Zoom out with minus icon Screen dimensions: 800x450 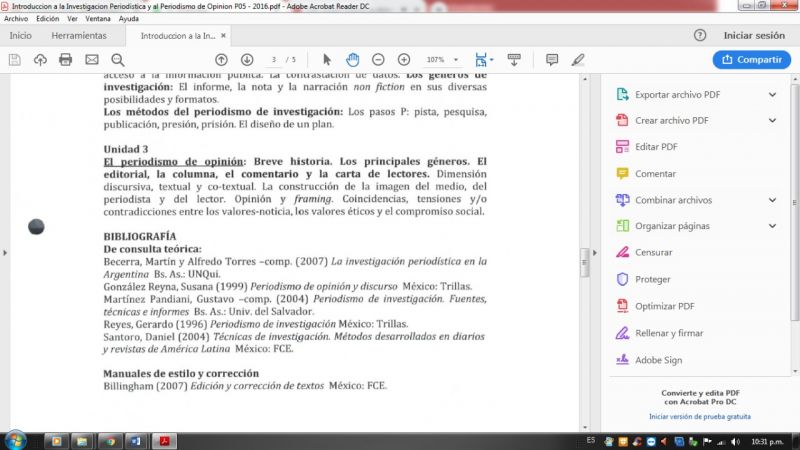[378, 60]
